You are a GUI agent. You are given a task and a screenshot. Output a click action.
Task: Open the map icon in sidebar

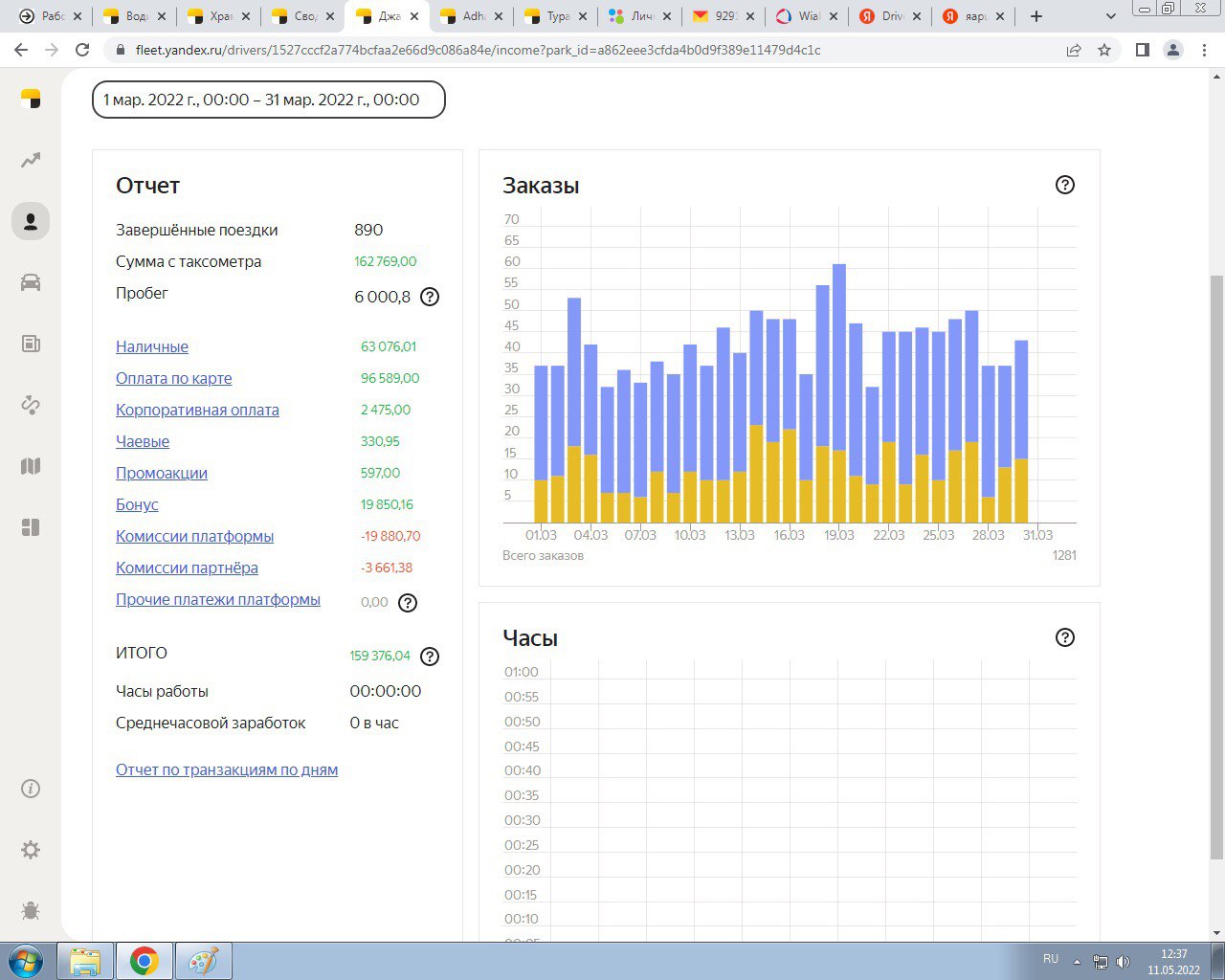click(31, 466)
